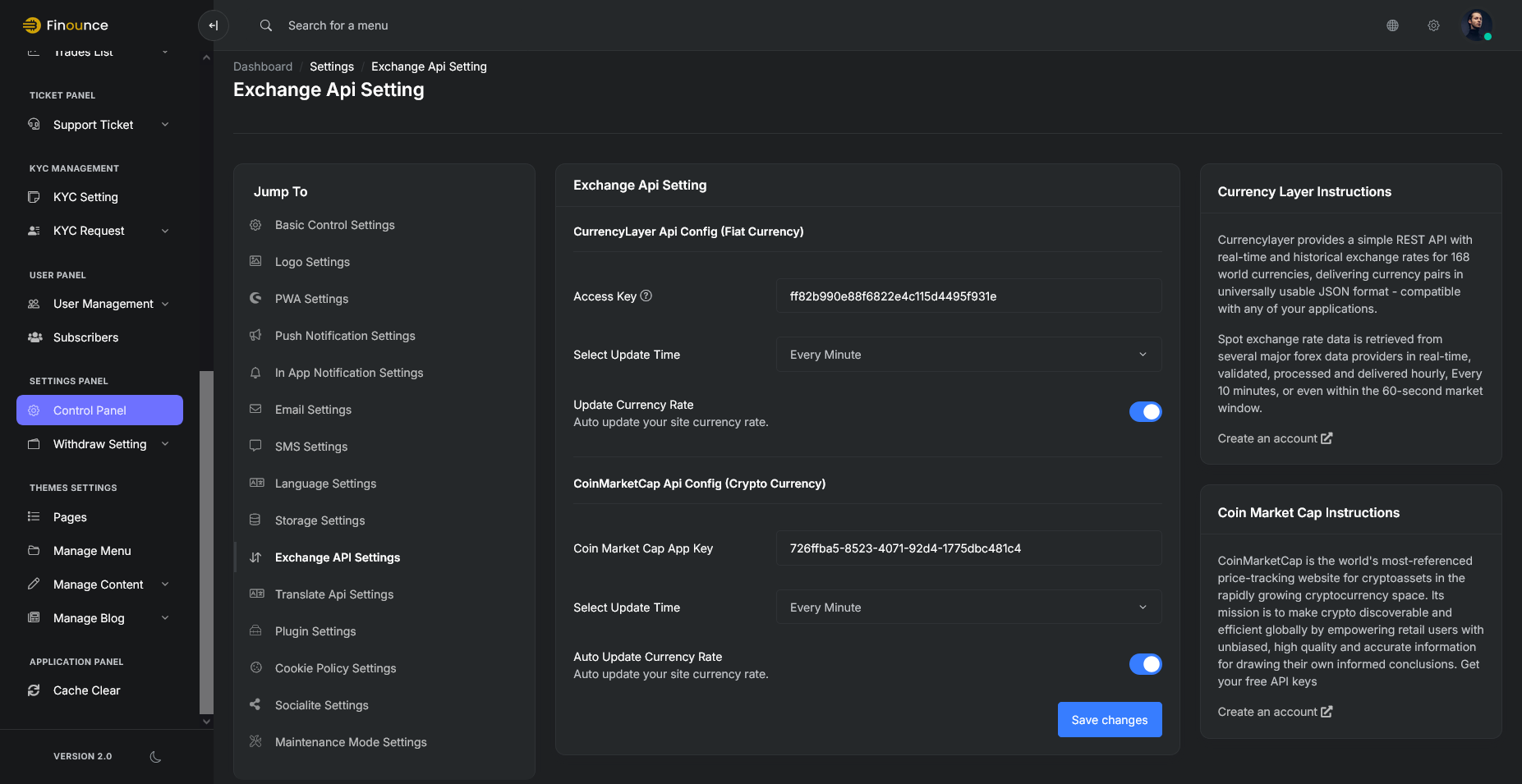Go to Settings breadcrumb

click(332, 66)
